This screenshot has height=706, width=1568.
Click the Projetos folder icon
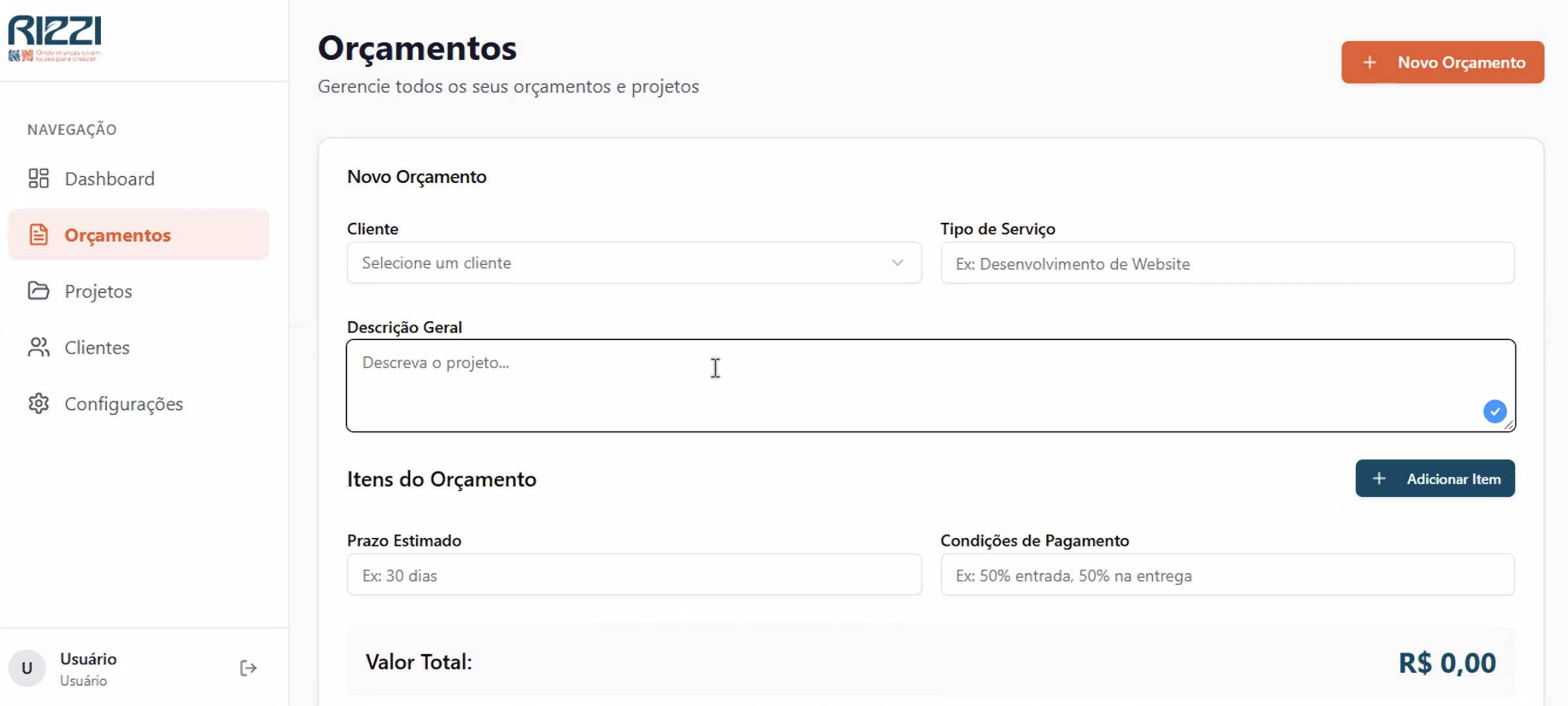[38, 290]
